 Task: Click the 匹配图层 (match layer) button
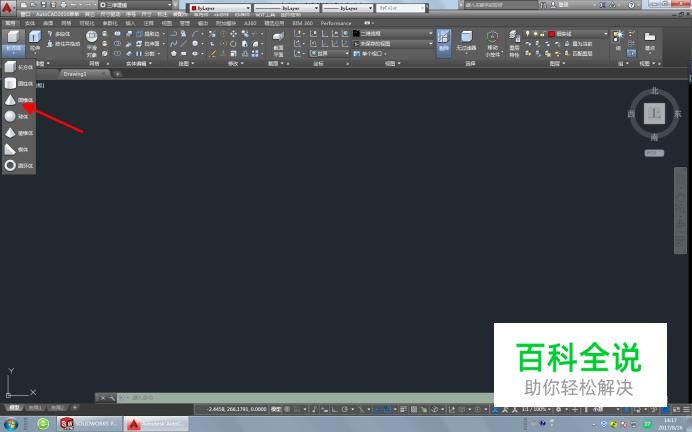click(x=579, y=53)
